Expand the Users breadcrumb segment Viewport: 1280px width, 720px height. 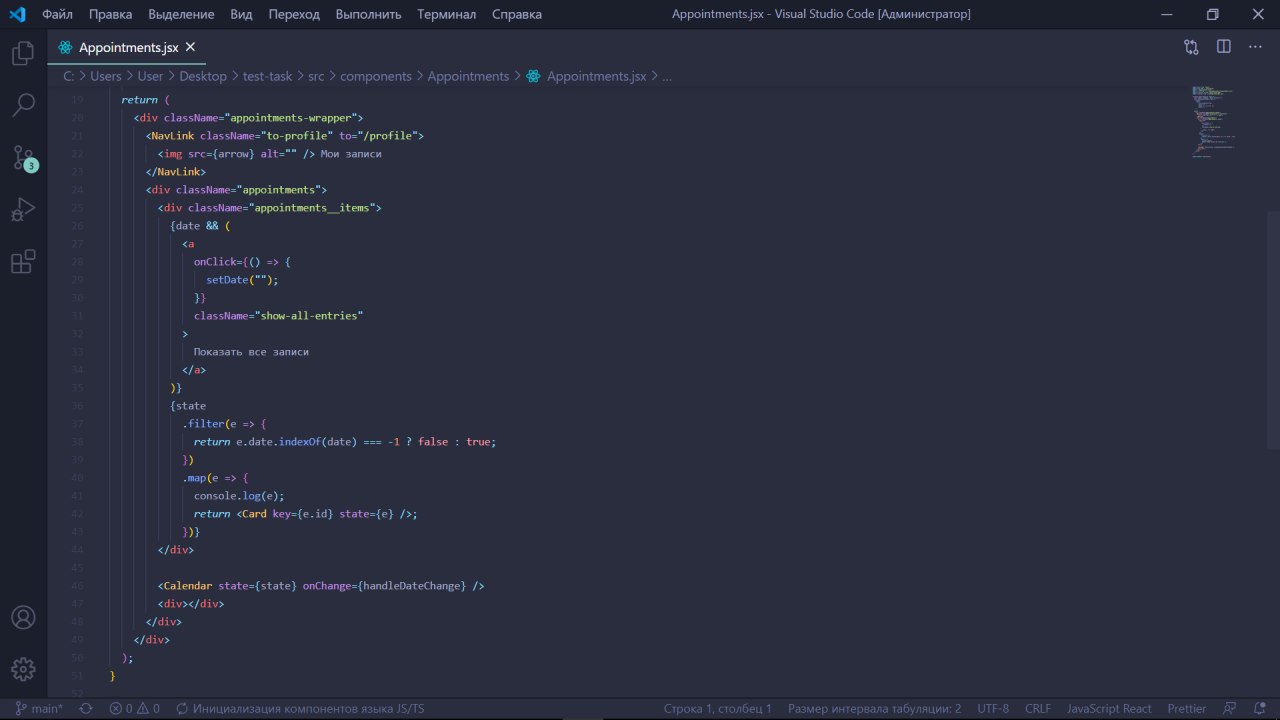coord(106,76)
